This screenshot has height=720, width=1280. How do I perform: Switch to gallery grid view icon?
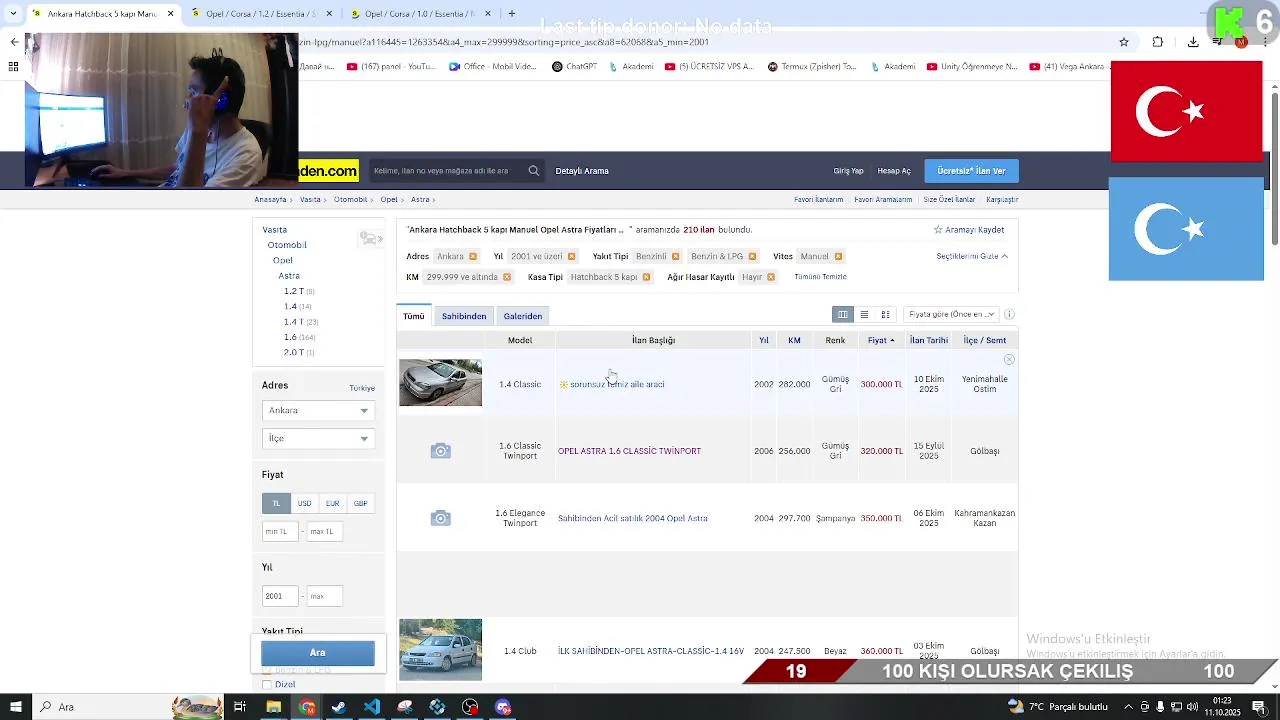coord(885,315)
